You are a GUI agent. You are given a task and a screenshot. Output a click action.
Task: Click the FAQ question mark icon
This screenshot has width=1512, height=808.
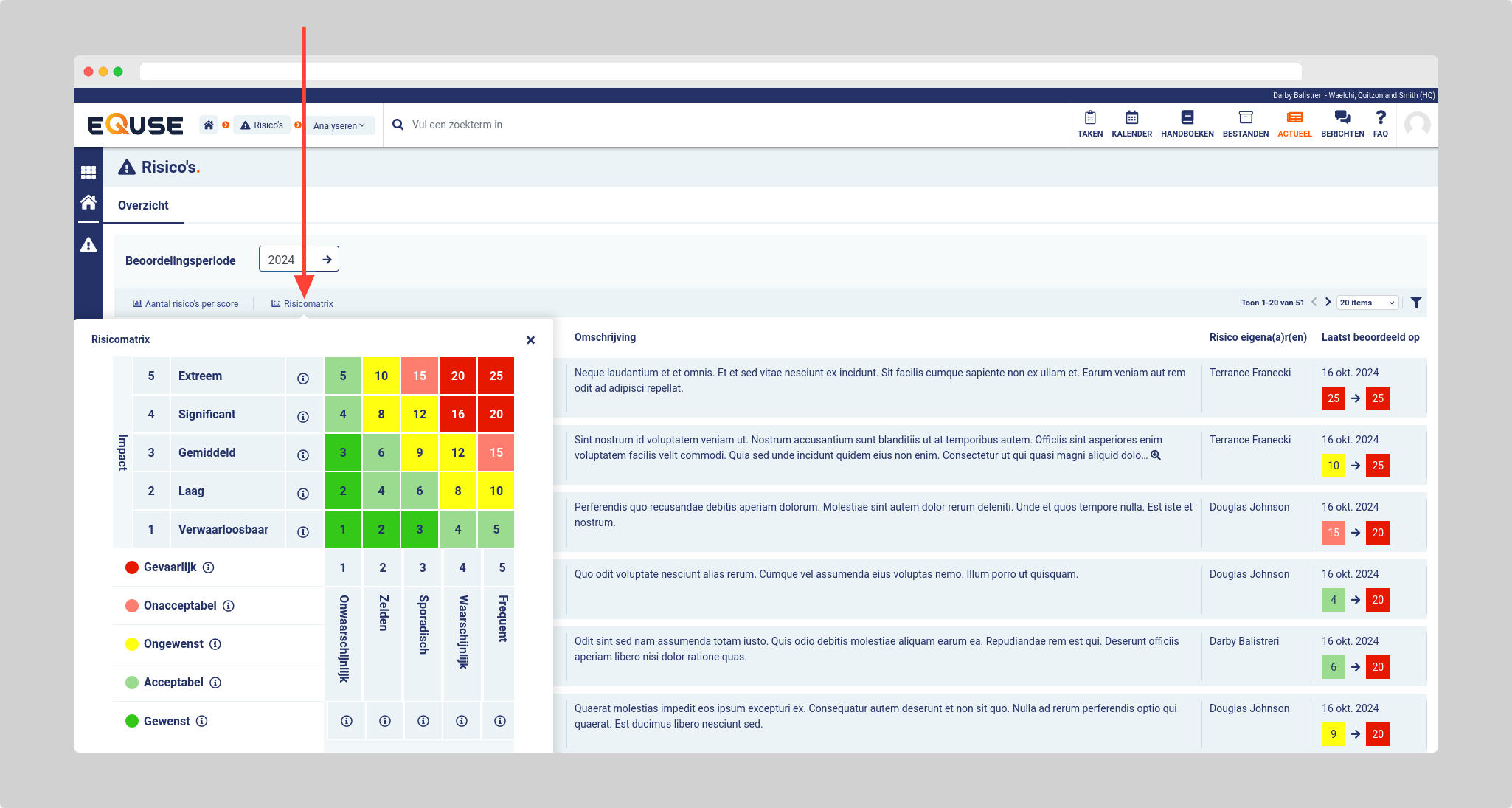click(1380, 118)
